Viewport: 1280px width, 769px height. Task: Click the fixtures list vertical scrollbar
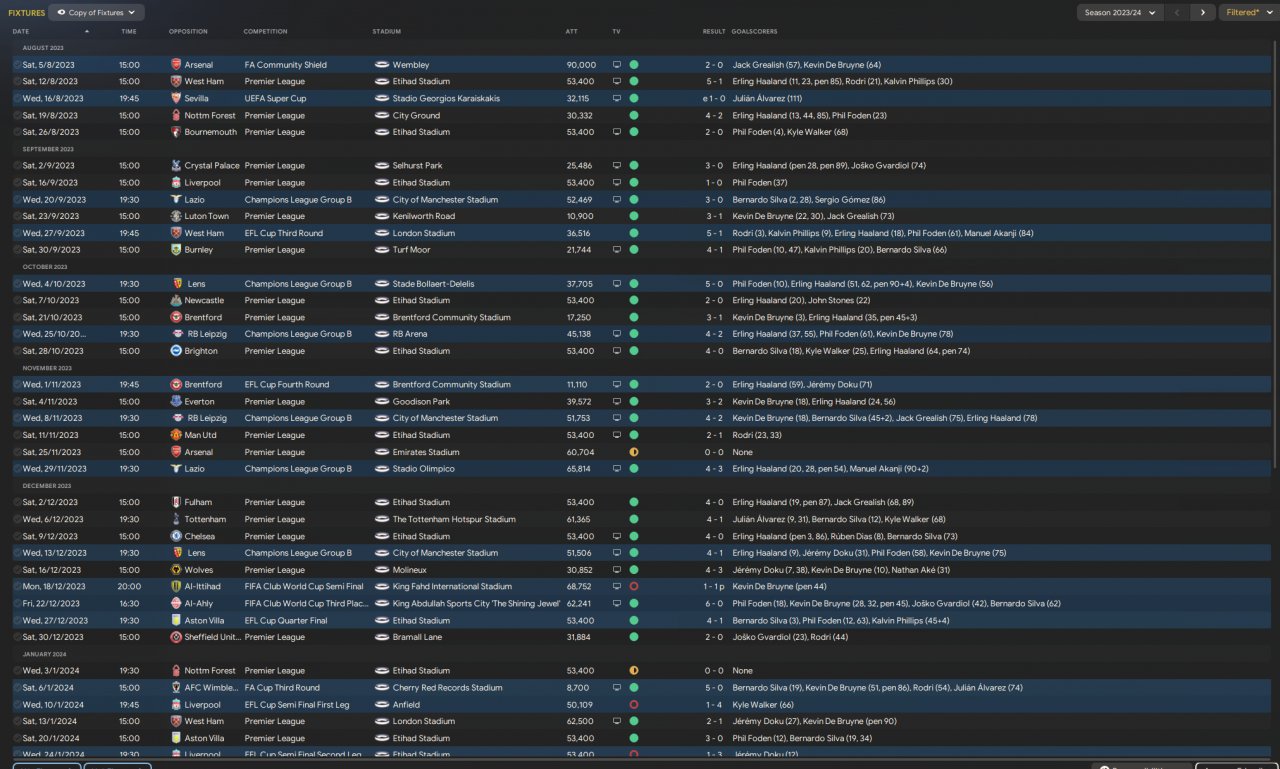(1274, 255)
